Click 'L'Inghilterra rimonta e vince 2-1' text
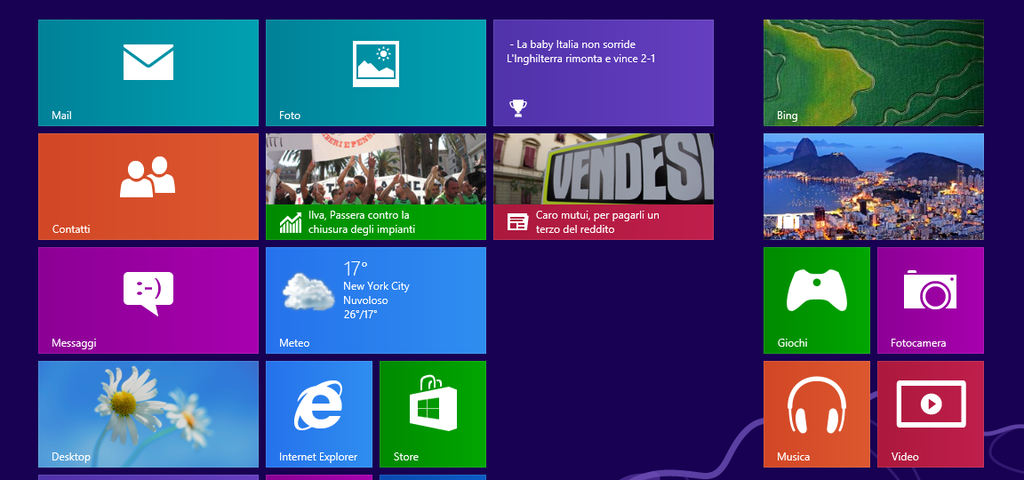Viewport: 1024px width, 480px height. [x=581, y=59]
